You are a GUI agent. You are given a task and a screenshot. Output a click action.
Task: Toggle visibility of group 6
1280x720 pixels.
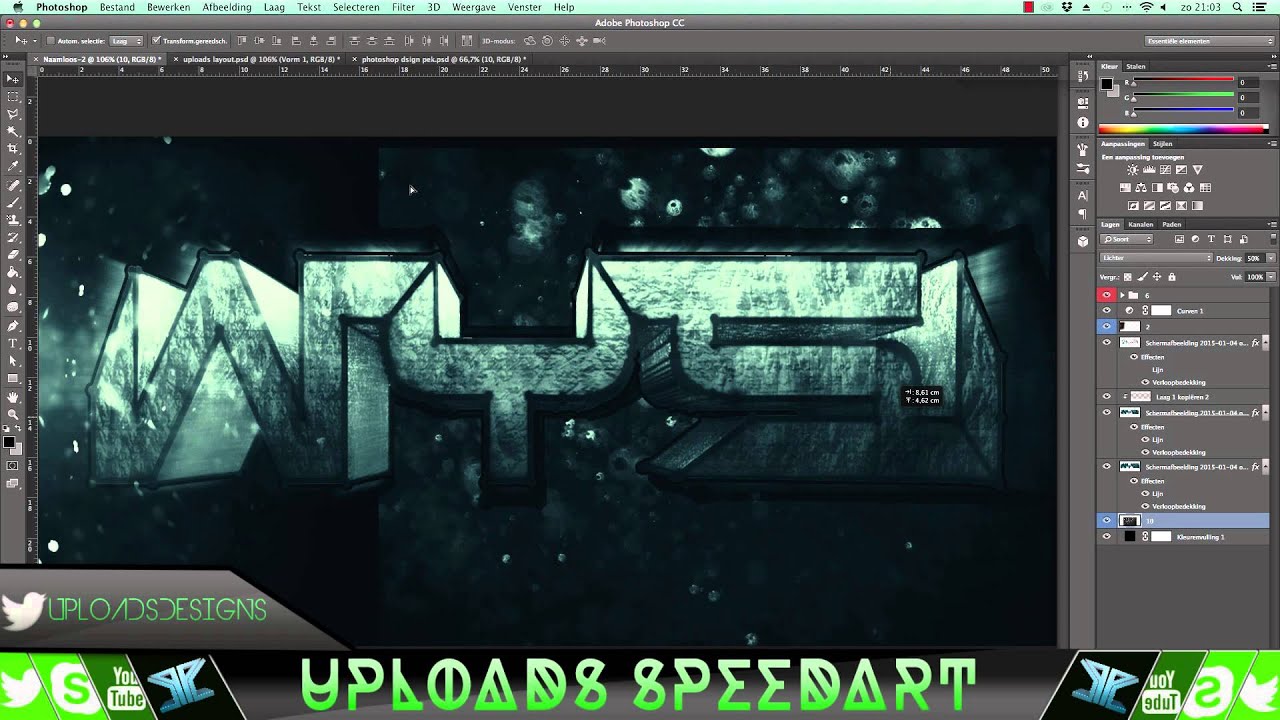[x=1106, y=295]
